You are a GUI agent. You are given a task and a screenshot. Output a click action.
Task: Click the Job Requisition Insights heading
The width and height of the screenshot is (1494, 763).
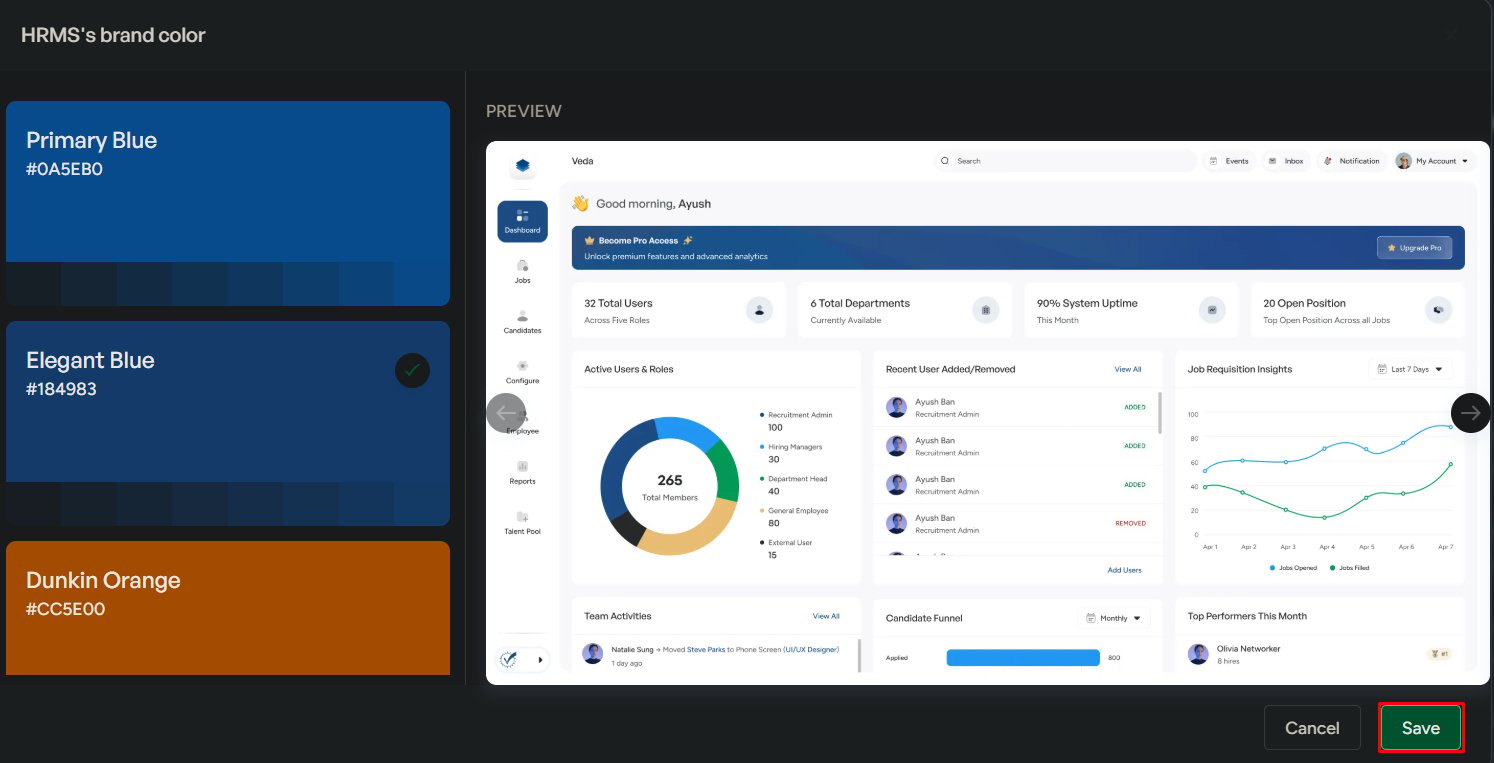point(1240,369)
